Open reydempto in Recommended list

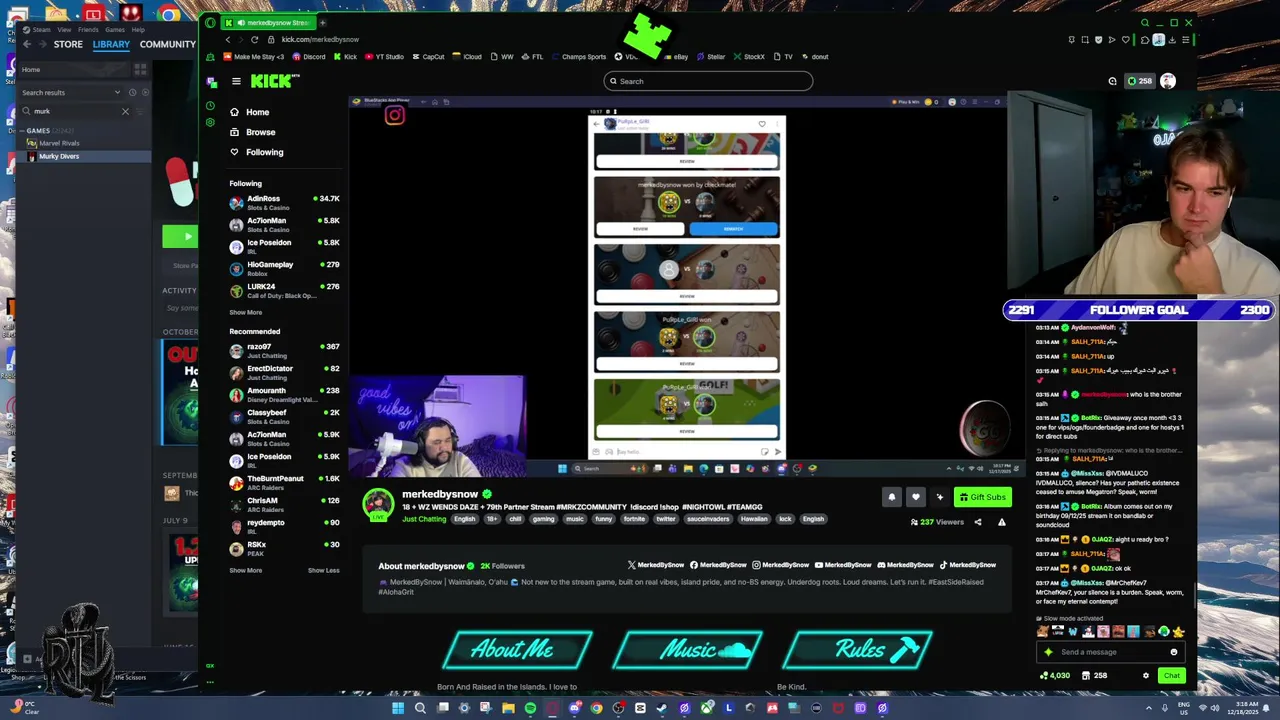coord(284,526)
